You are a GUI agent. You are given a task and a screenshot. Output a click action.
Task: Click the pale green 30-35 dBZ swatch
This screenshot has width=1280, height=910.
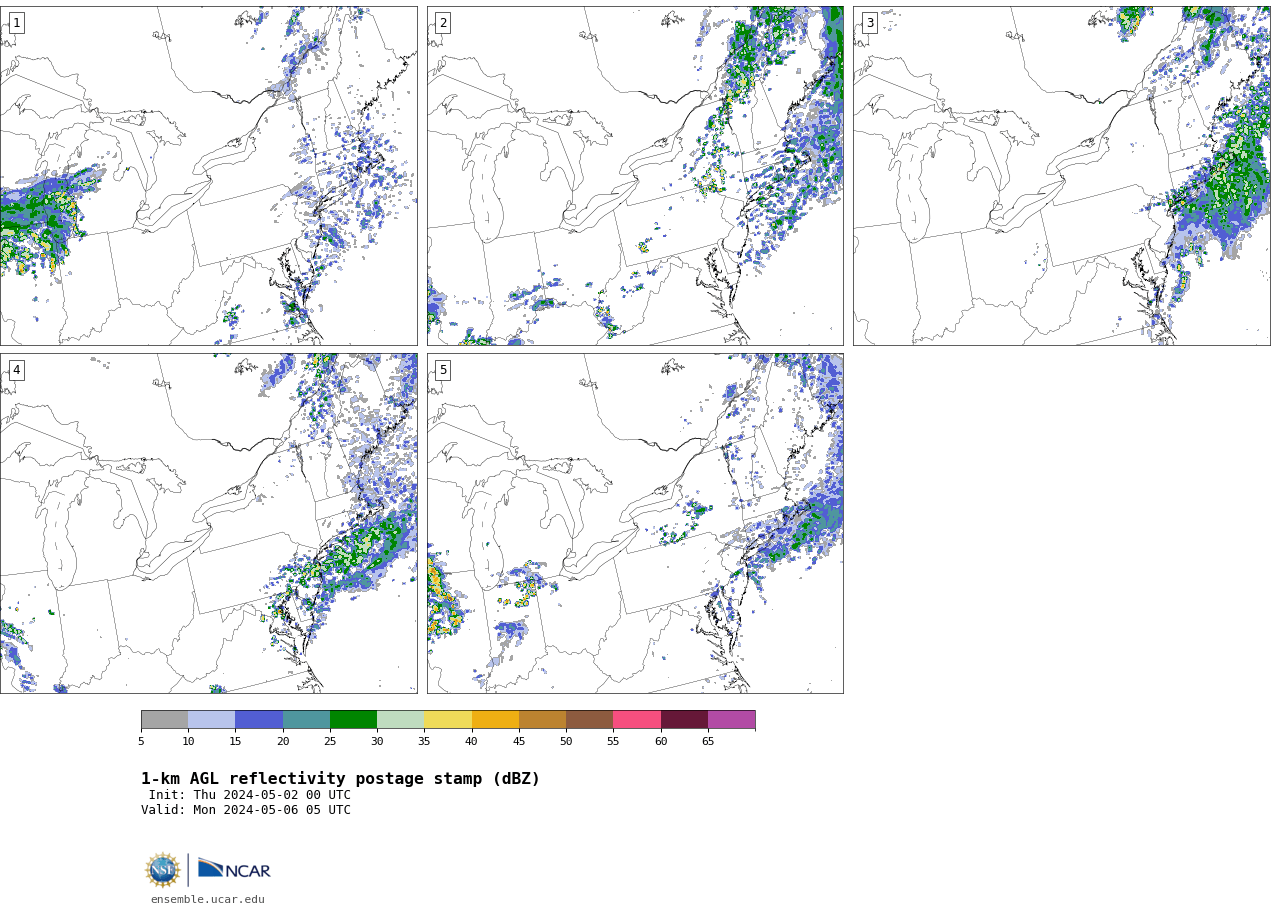pos(400,720)
